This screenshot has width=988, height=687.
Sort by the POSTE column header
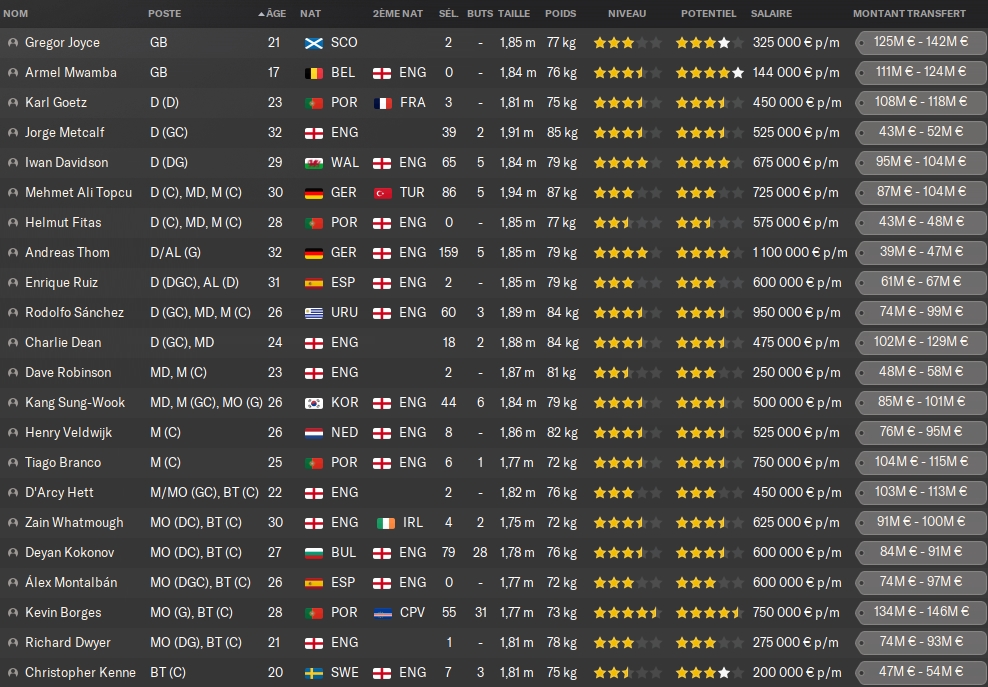164,13
